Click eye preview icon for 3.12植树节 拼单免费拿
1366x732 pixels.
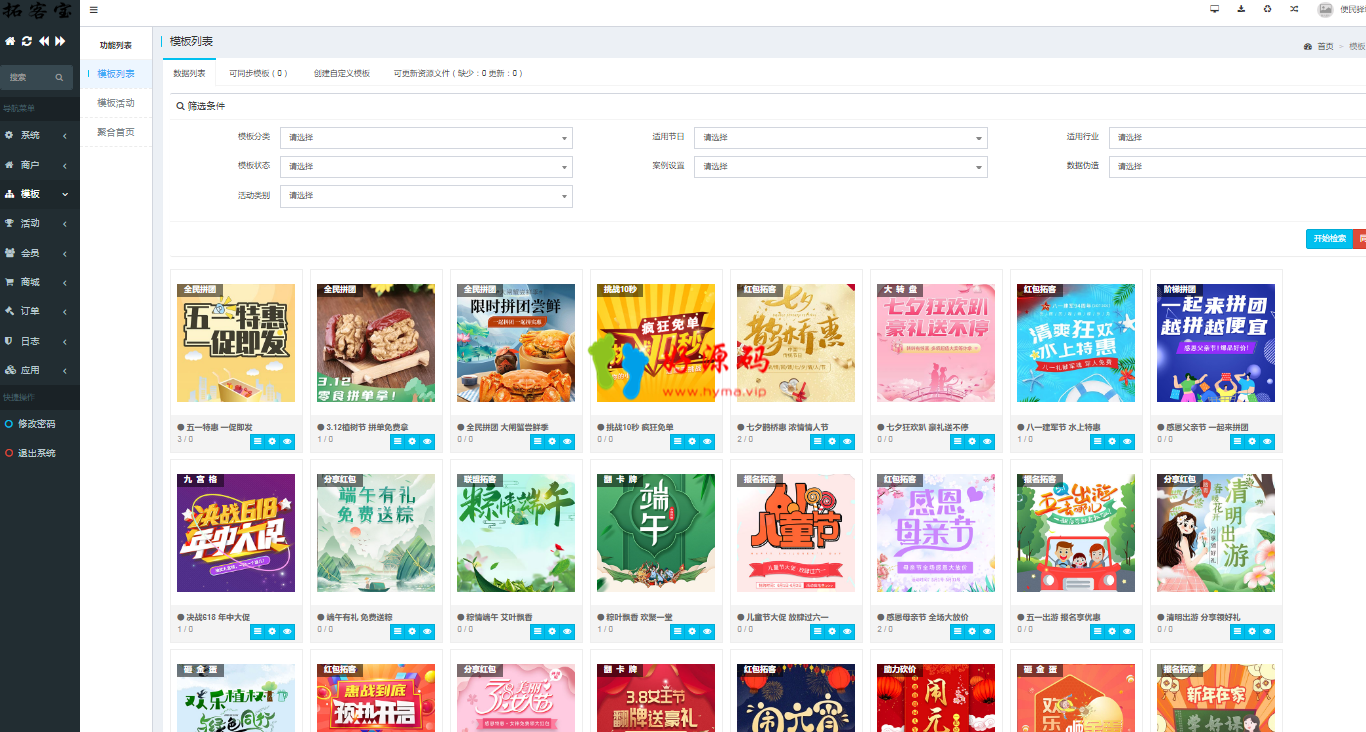click(x=427, y=440)
